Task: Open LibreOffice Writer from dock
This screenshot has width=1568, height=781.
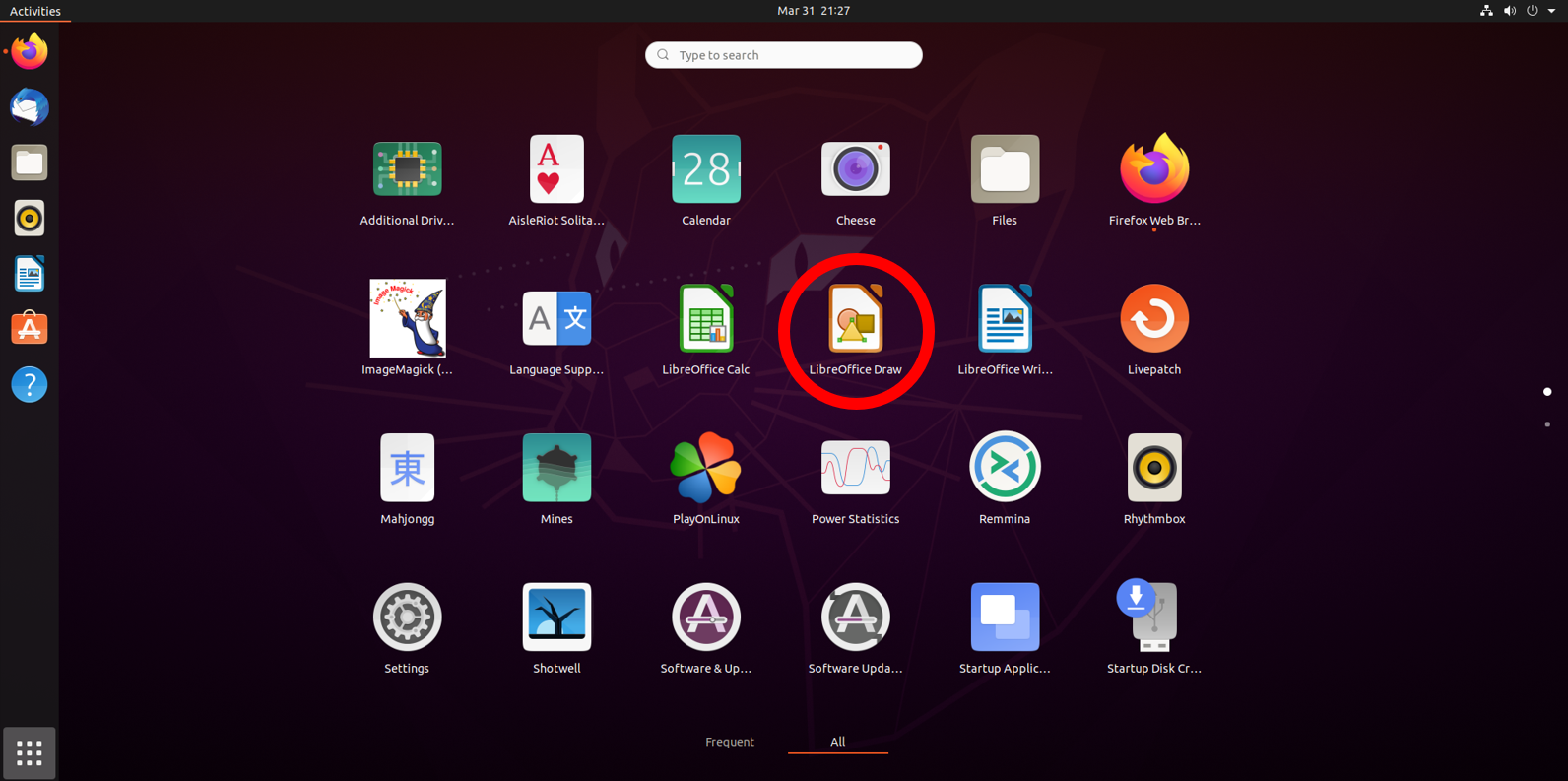Action: (30, 274)
